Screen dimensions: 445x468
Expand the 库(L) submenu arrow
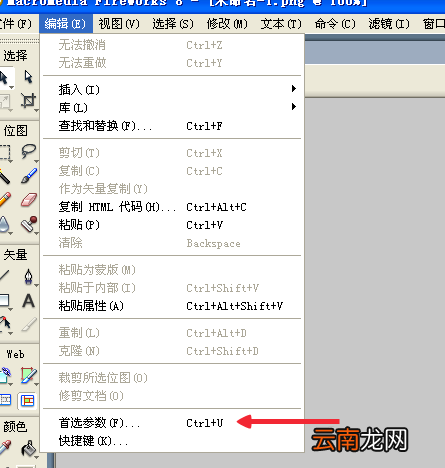(294, 106)
